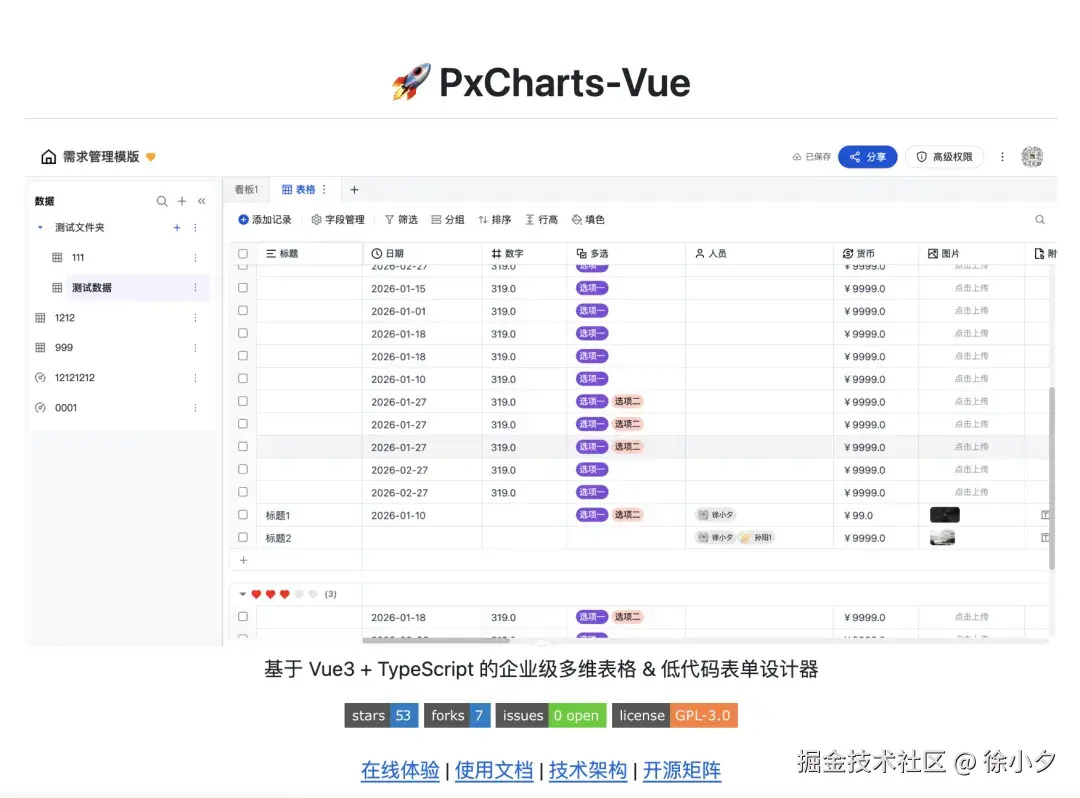Click the 添加记录 button
The height and width of the screenshot is (798, 1080).
click(x=264, y=220)
